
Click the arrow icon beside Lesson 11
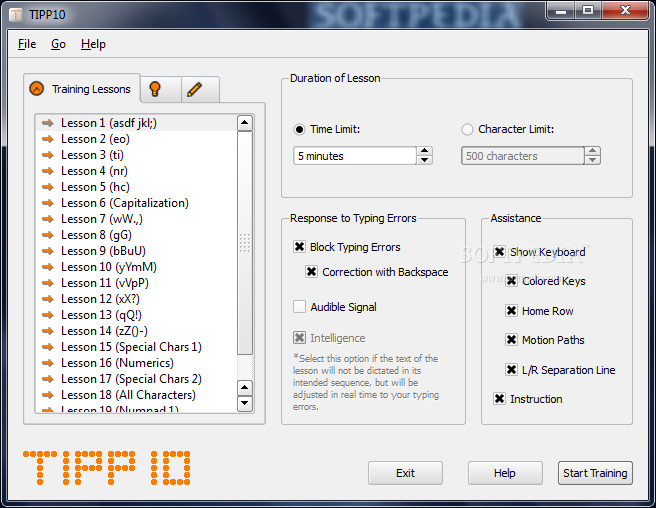click(x=48, y=283)
